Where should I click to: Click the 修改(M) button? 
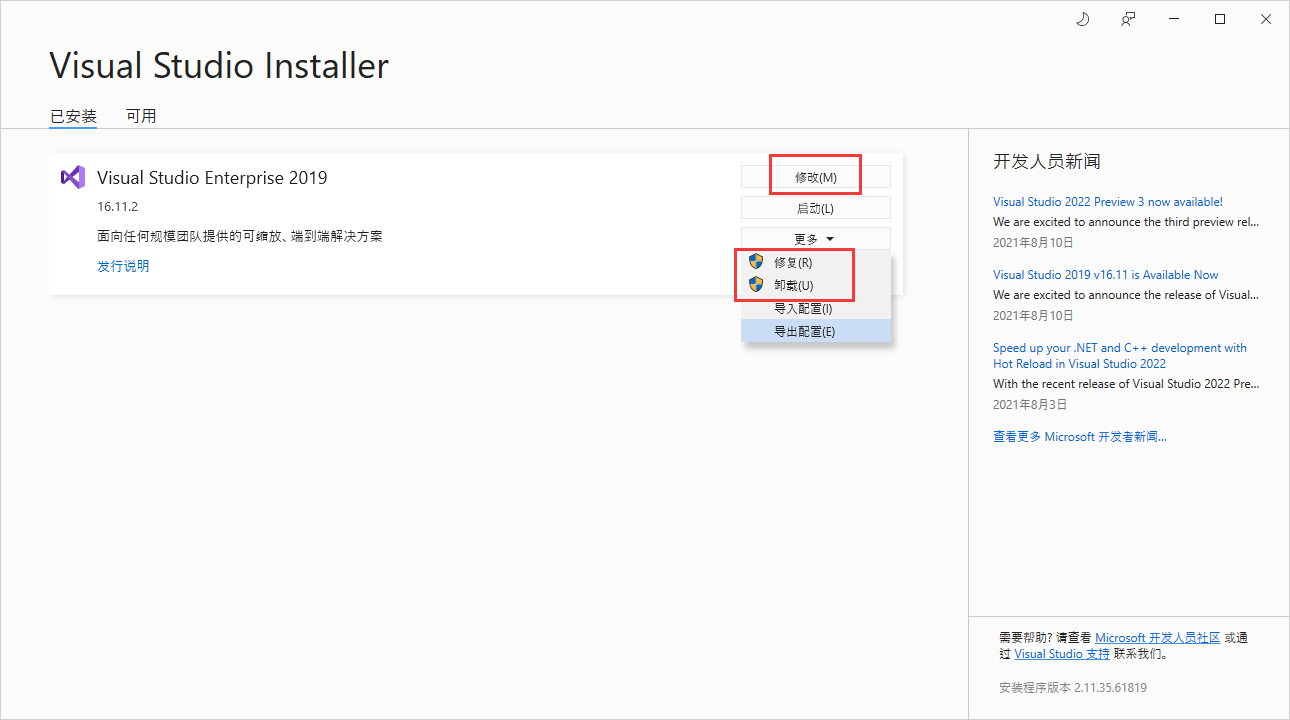tap(815, 177)
